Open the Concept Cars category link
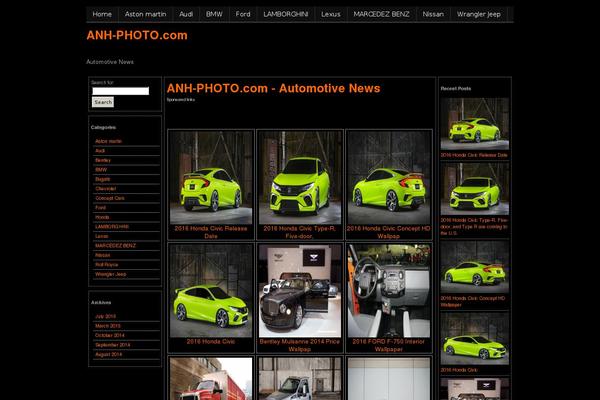The width and height of the screenshot is (600, 400). click(x=110, y=198)
